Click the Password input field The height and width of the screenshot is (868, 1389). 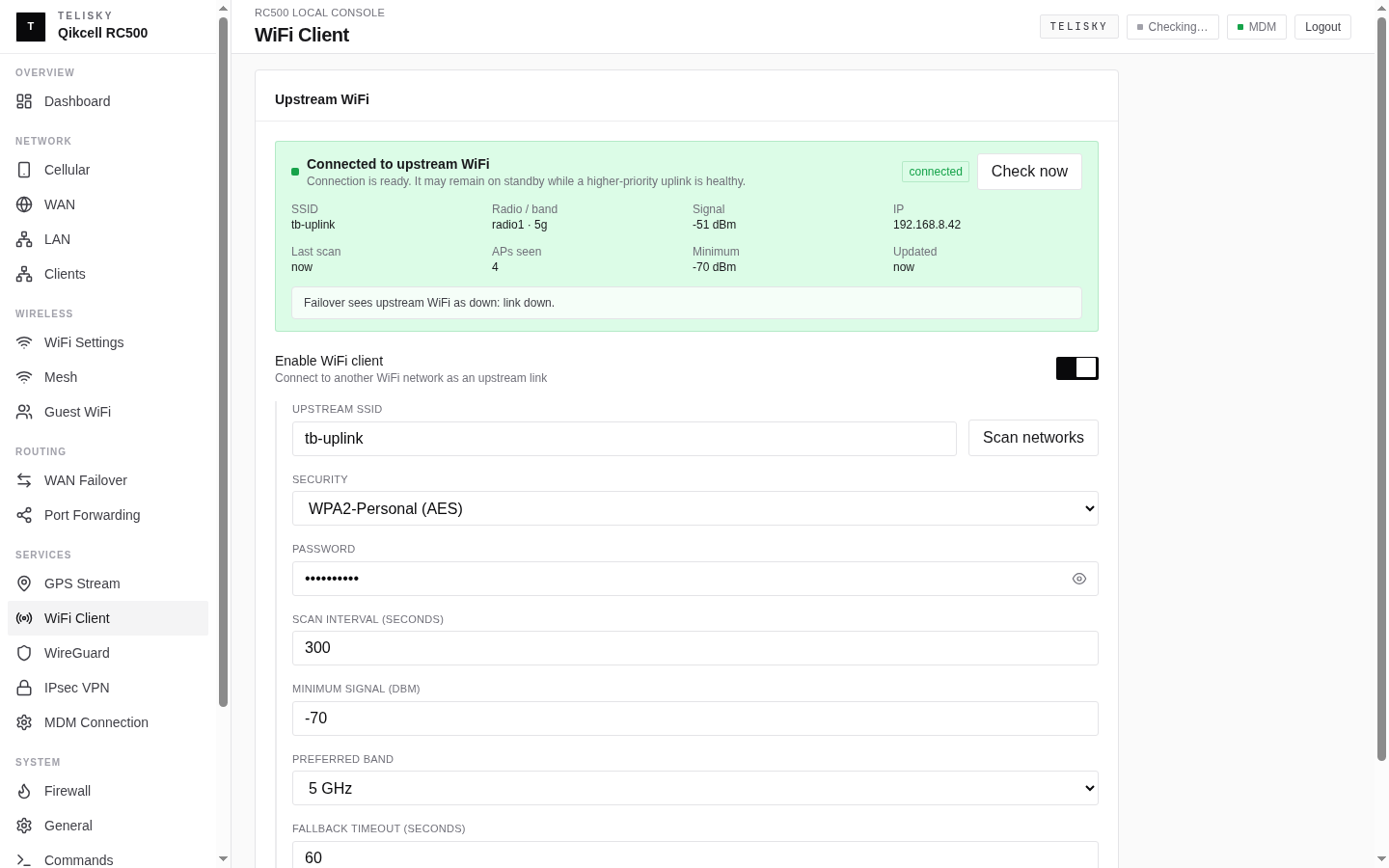(695, 579)
